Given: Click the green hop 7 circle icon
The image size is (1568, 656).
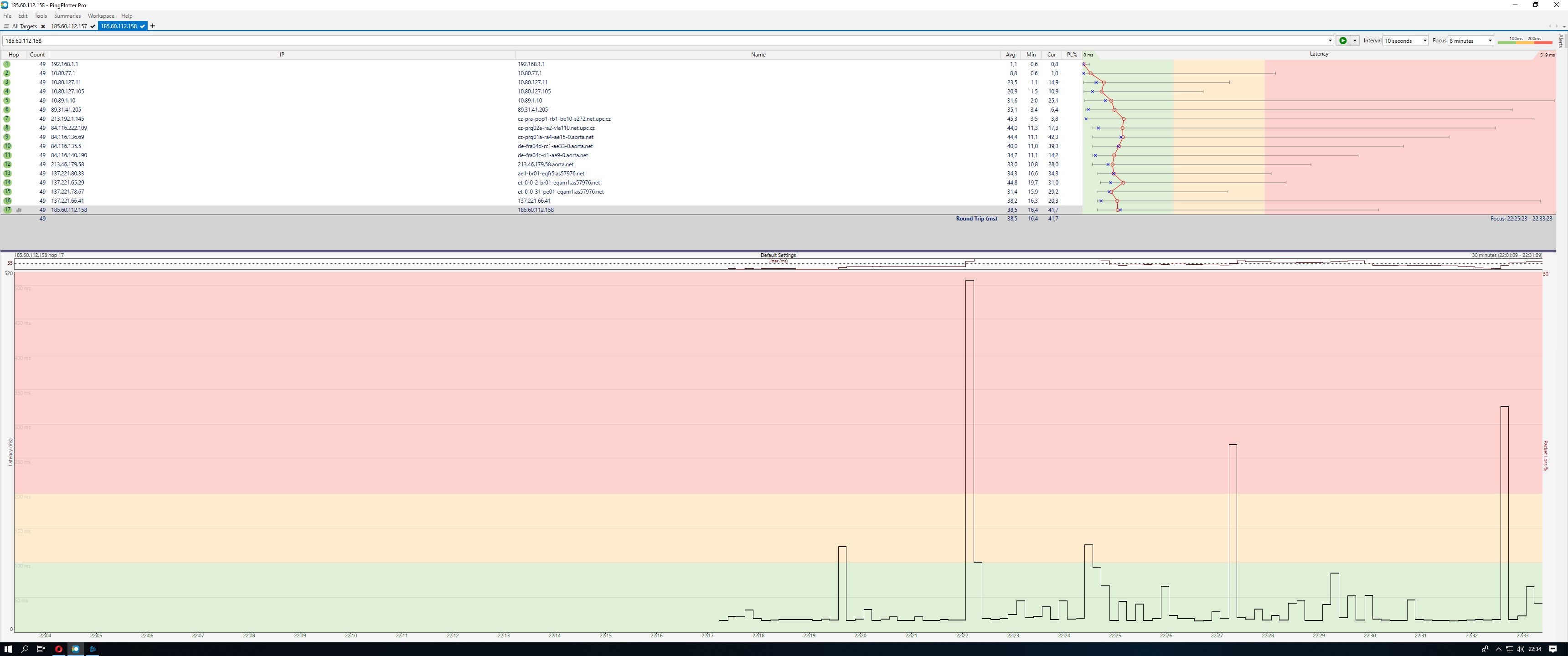Looking at the screenshot, I should click(x=7, y=118).
